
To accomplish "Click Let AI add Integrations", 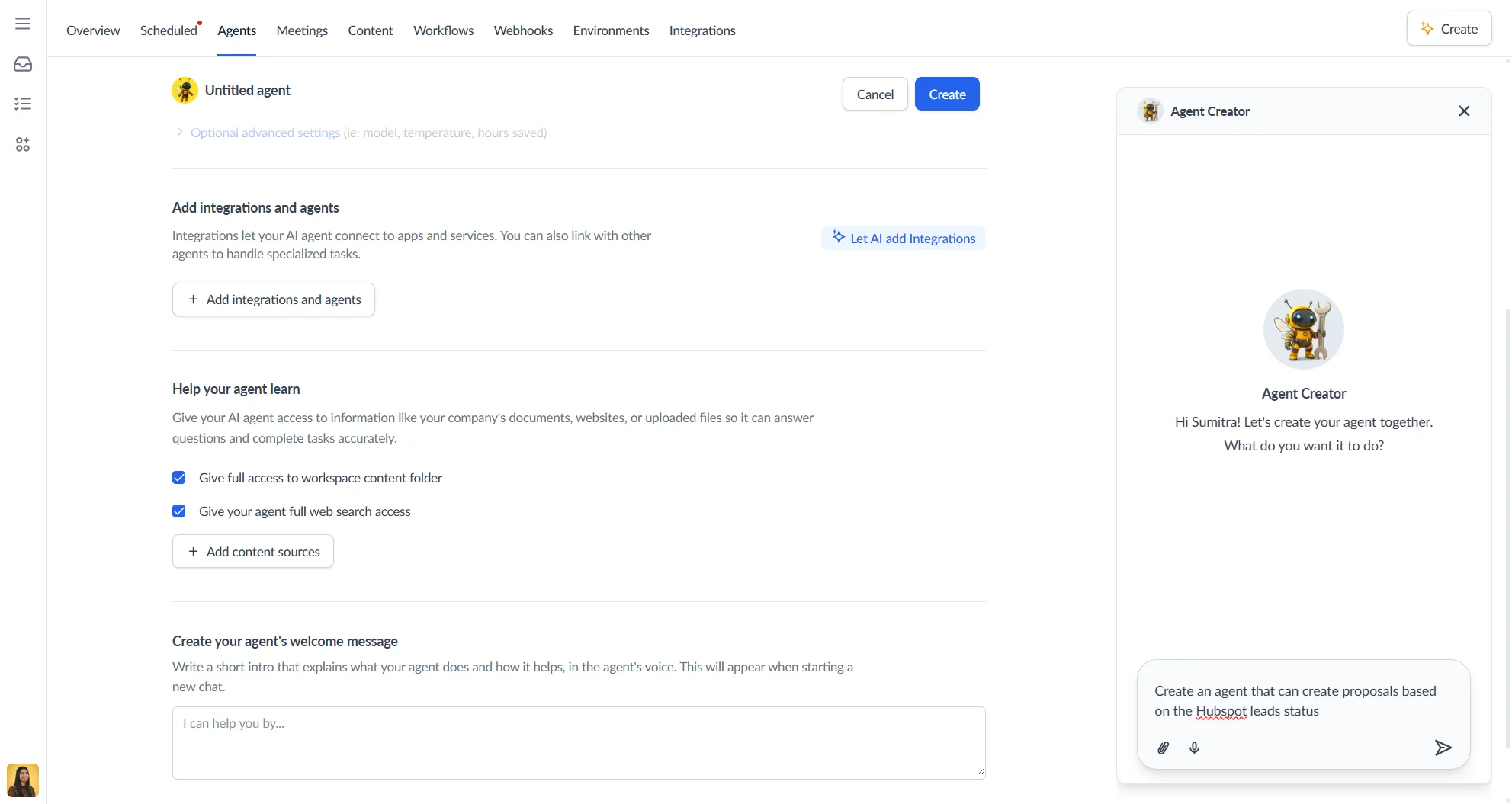I will [x=903, y=239].
